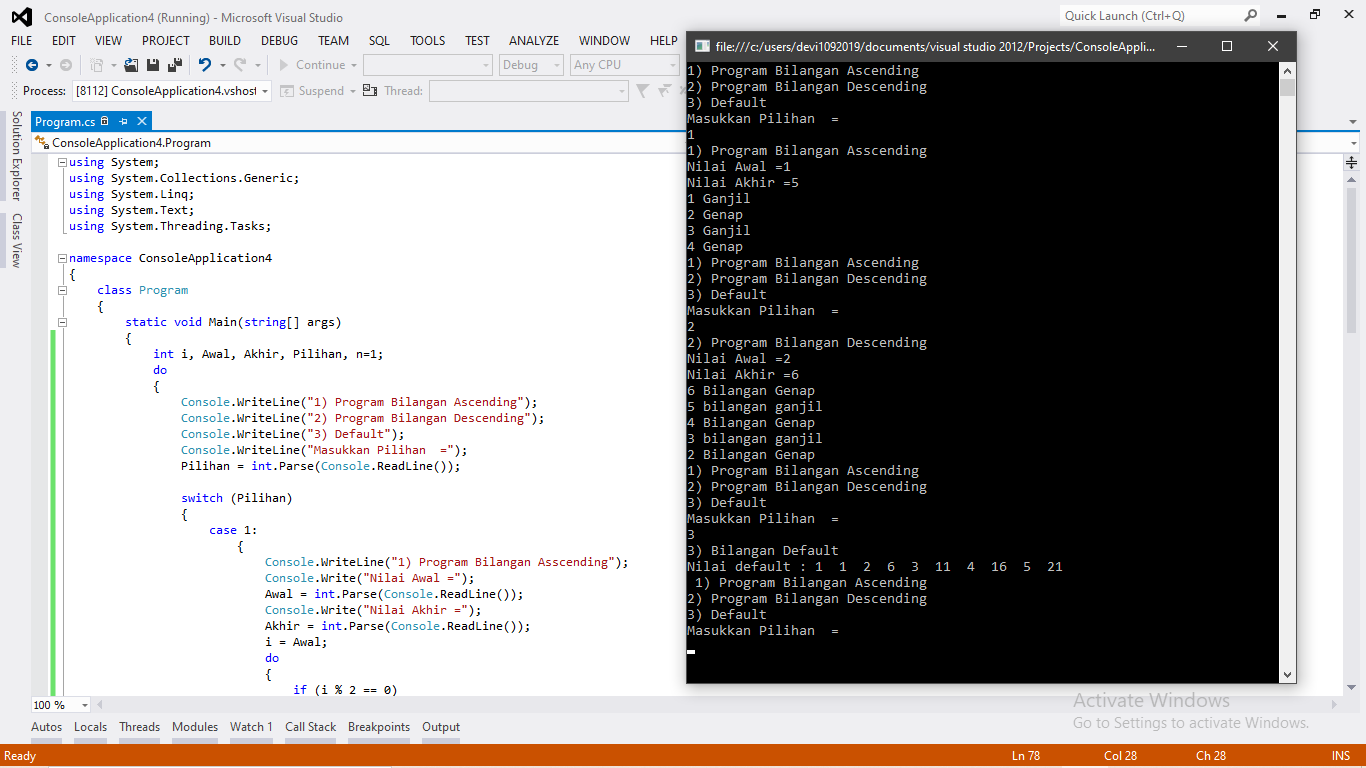This screenshot has width=1366, height=768.
Task: Click the Open File toolbar icon
Action: pyautogui.click(x=131, y=65)
